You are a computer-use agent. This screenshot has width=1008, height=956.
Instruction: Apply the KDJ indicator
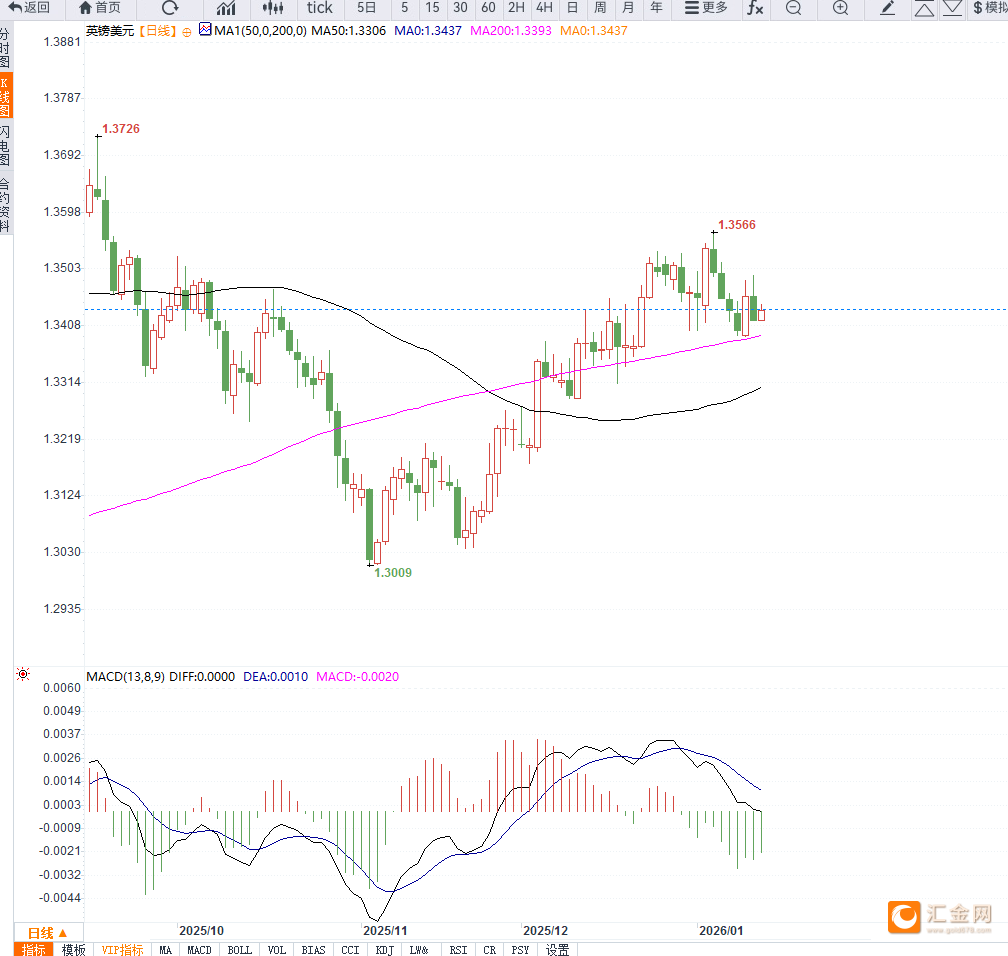[384, 950]
